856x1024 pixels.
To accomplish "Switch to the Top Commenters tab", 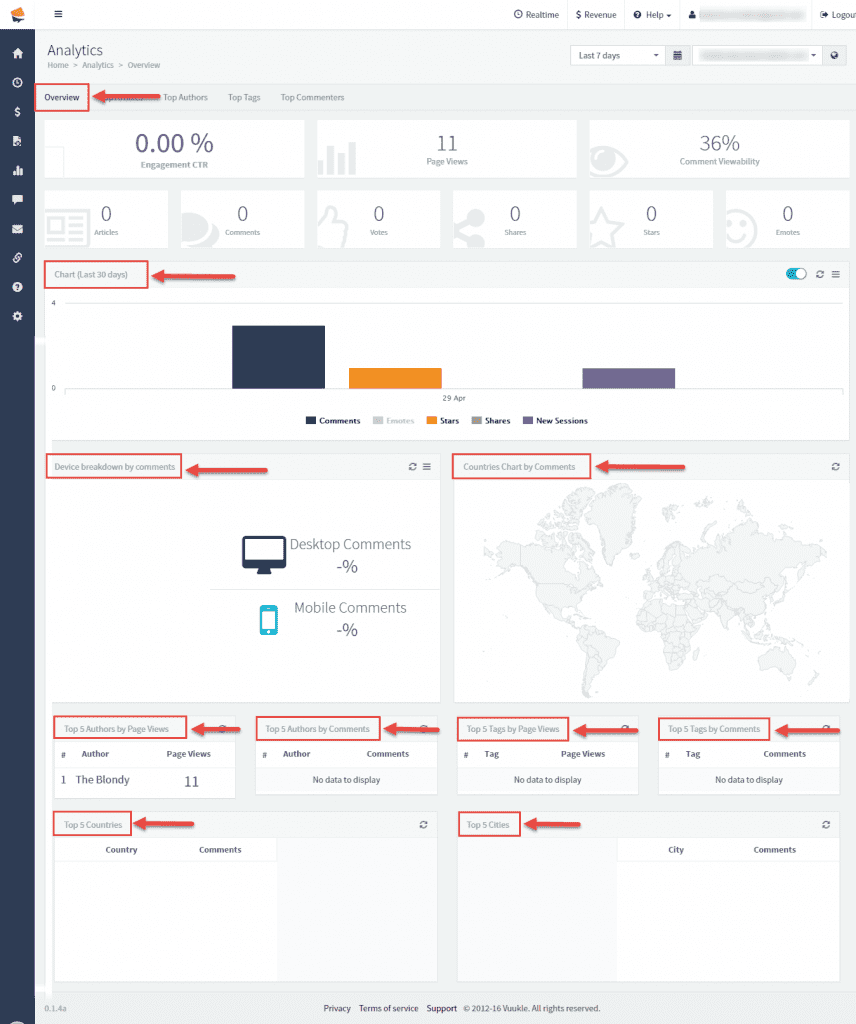I will pos(312,98).
